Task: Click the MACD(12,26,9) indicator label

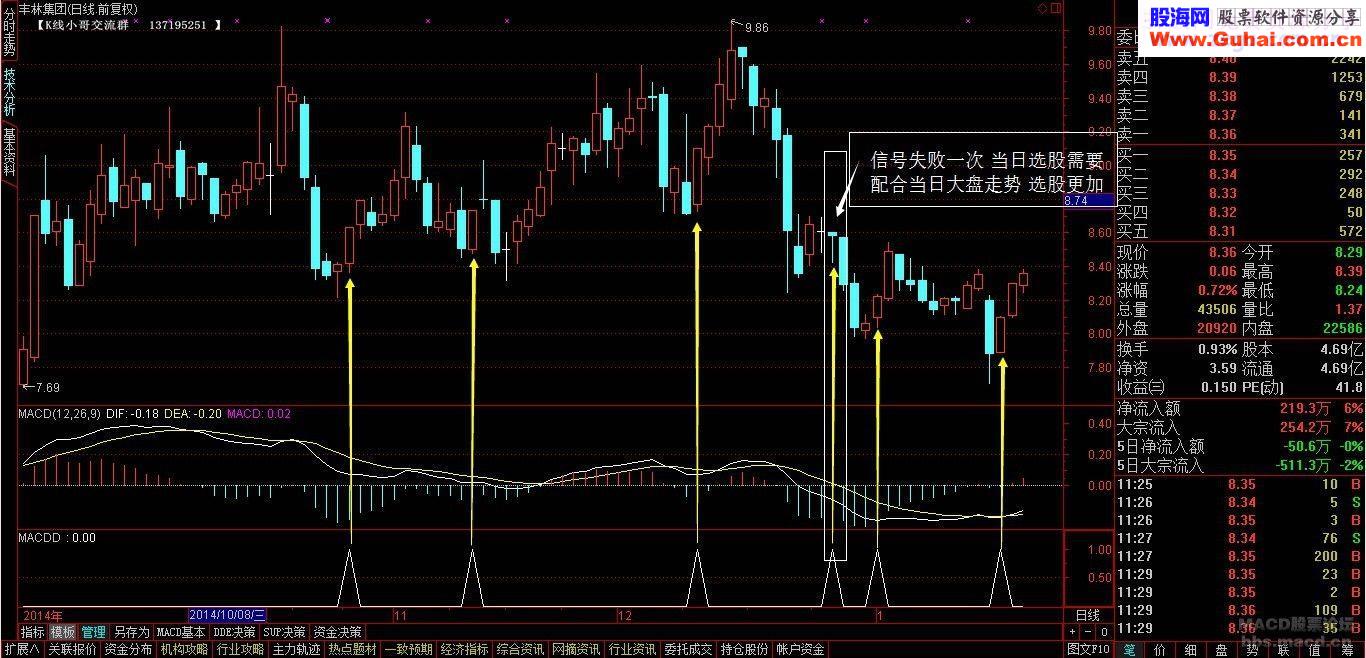Action: coord(59,413)
